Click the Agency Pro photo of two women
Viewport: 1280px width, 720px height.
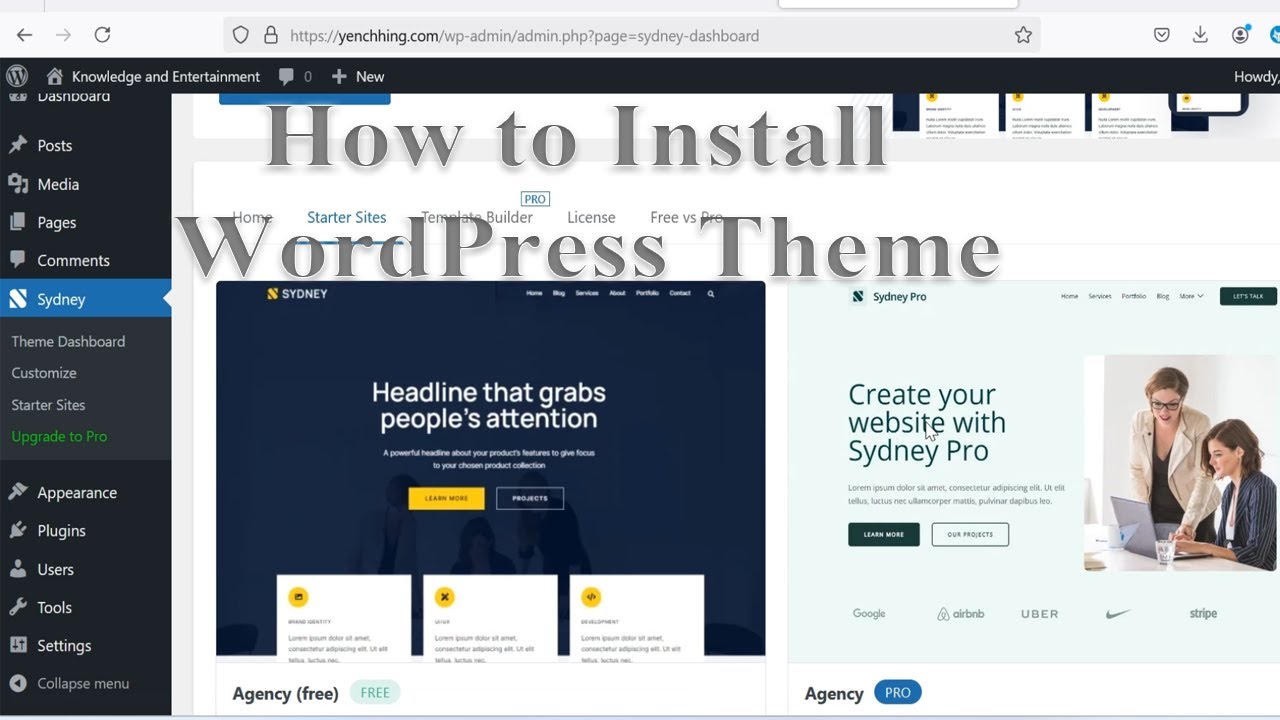[x=1182, y=463]
